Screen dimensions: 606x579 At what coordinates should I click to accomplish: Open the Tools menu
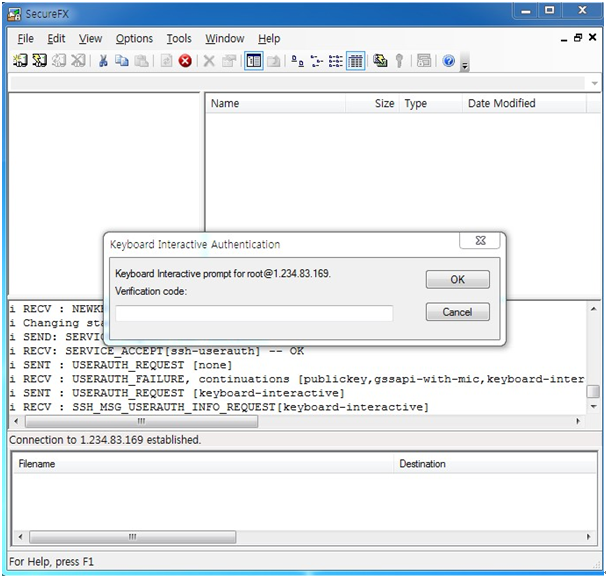tap(179, 39)
